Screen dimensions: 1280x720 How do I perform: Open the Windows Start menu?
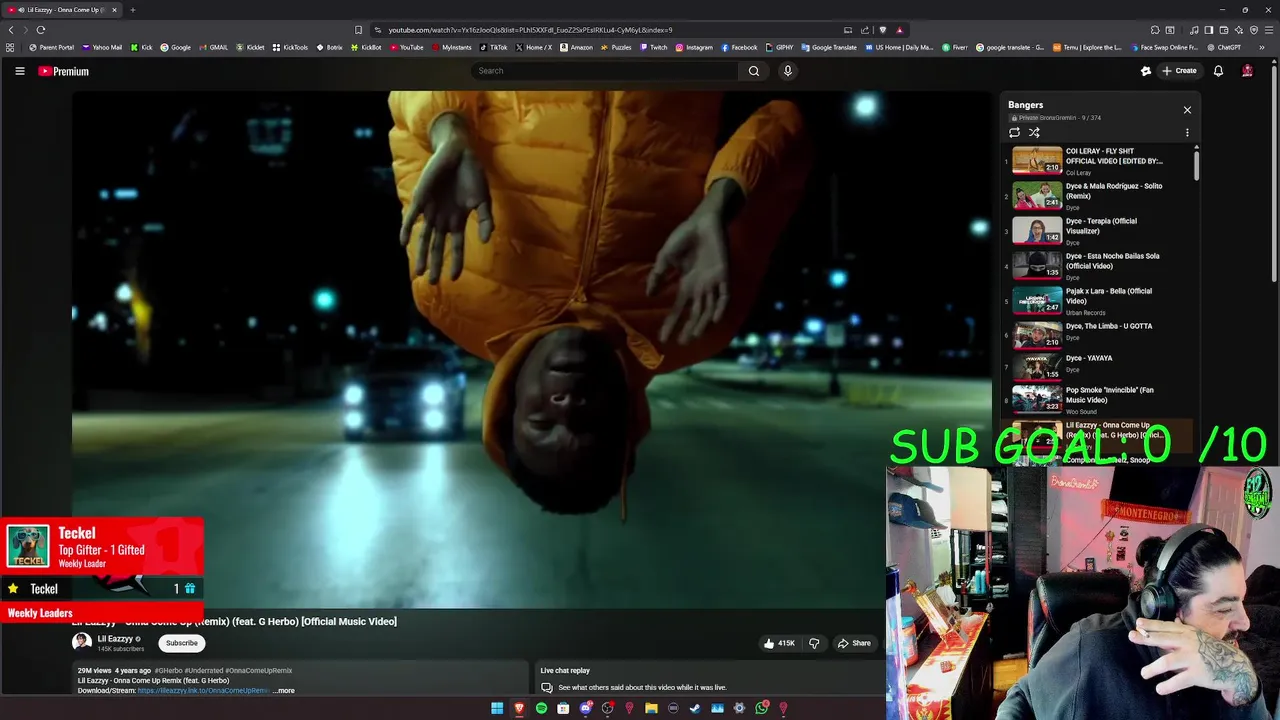point(497,709)
